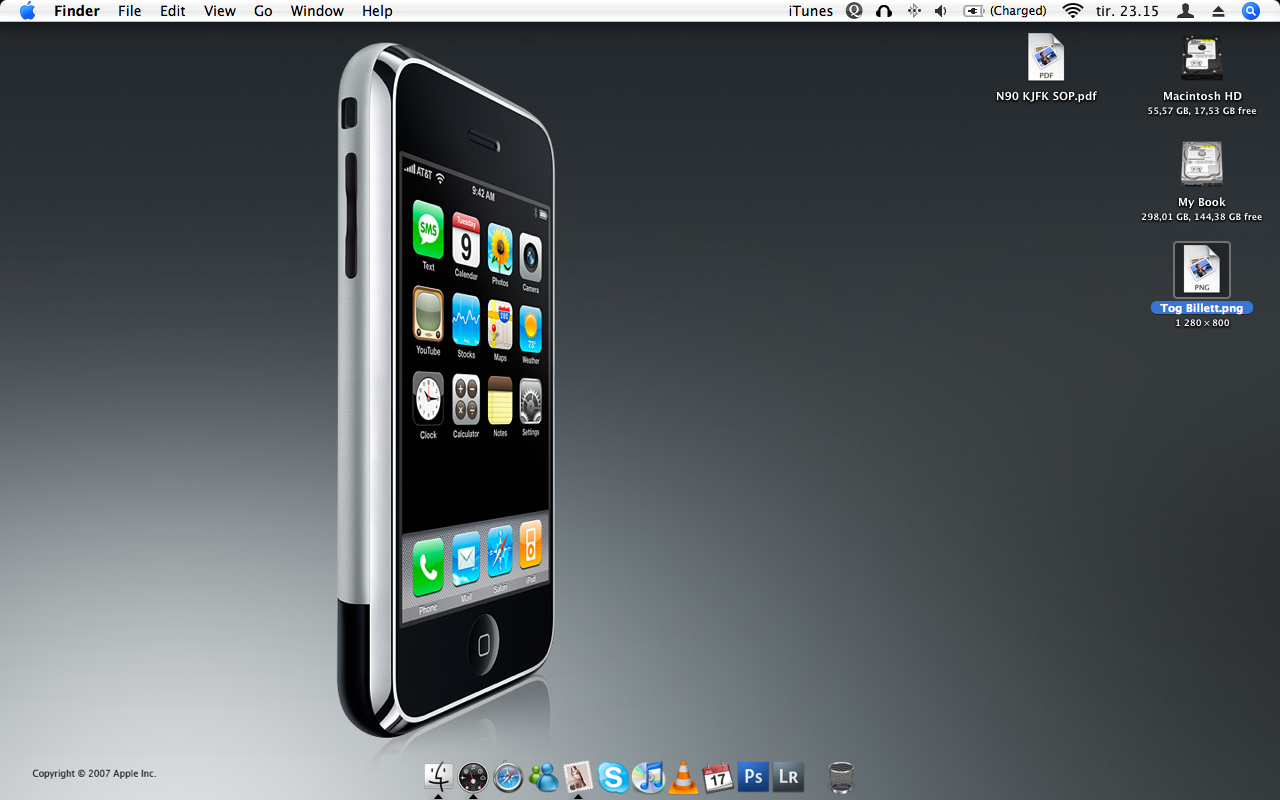Open the Wi-Fi AirPort status menu
This screenshot has height=800, width=1280.
point(1073,11)
